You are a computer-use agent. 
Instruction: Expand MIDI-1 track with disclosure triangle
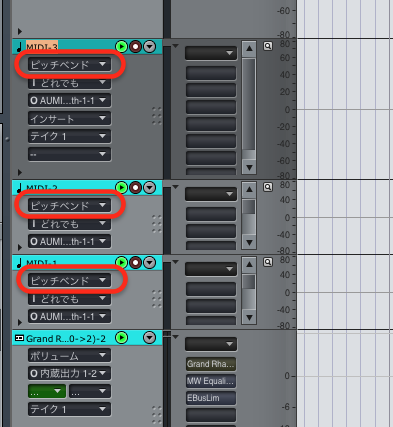point(20,322)
